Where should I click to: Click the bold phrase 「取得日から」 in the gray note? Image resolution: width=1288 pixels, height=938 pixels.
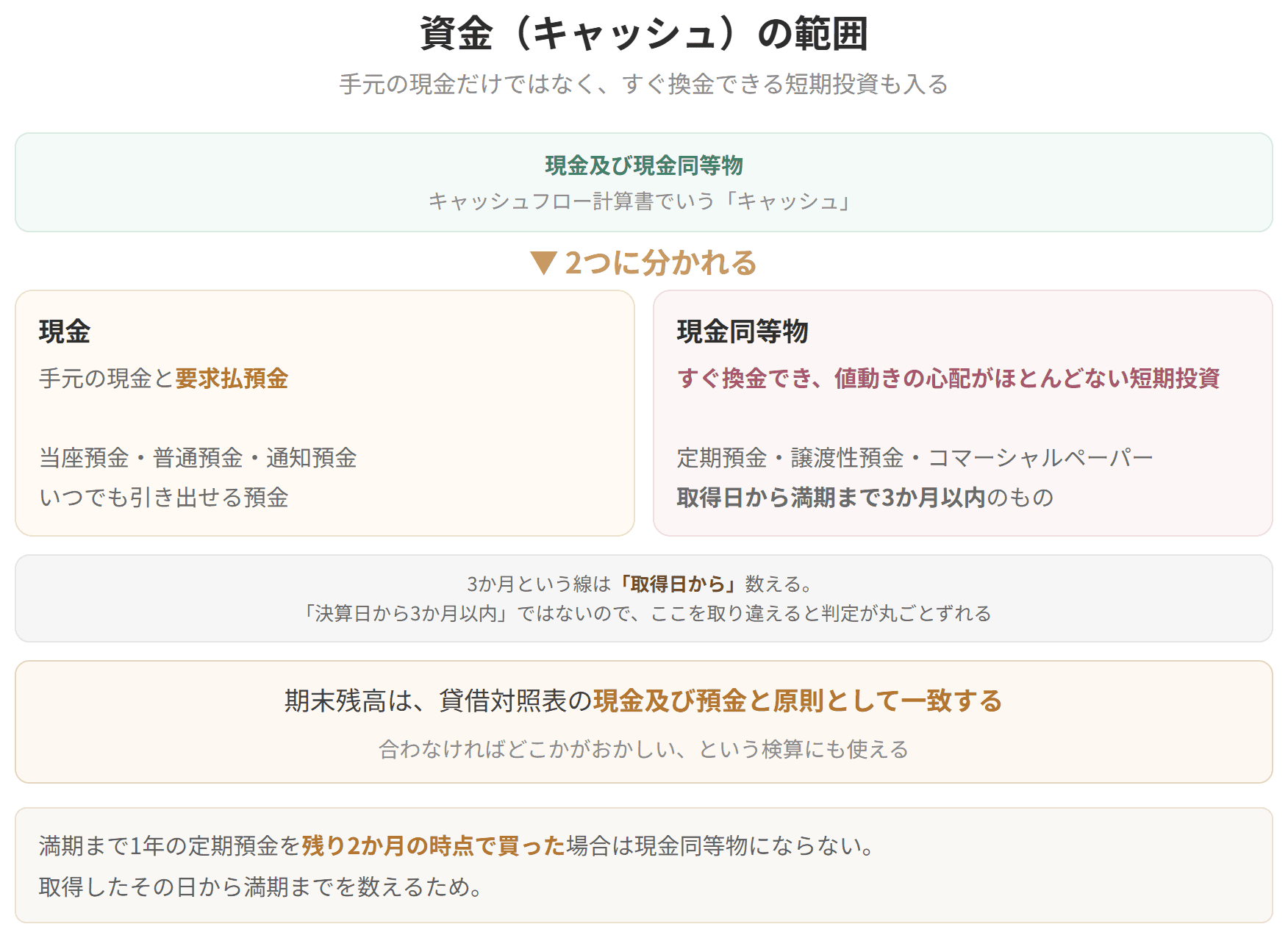click(x=679, y=584)
